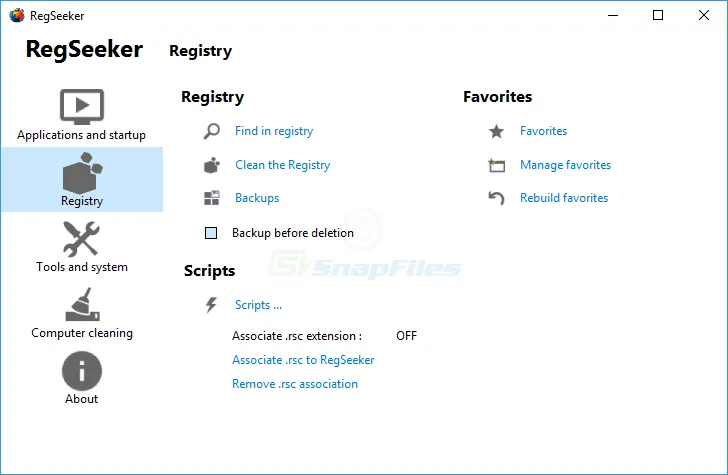This screenshot has width=728, height=475.
Task: Open the About info icon
Action: (82, 371)
